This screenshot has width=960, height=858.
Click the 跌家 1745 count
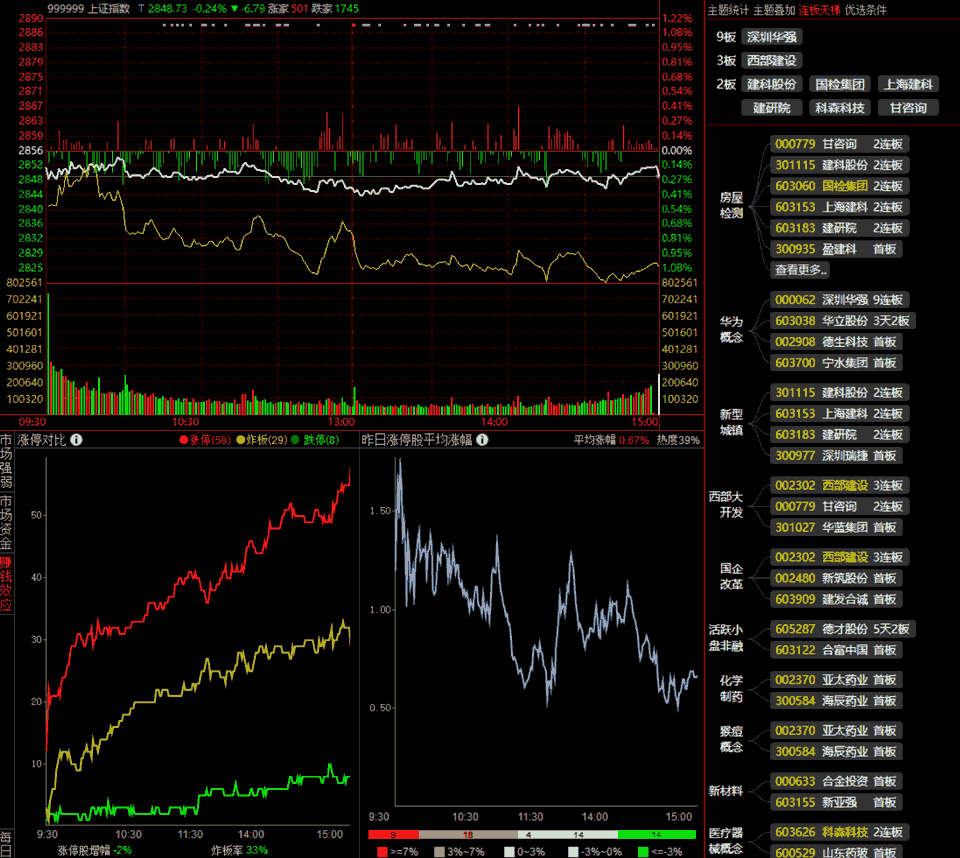[x=336, y=9]
